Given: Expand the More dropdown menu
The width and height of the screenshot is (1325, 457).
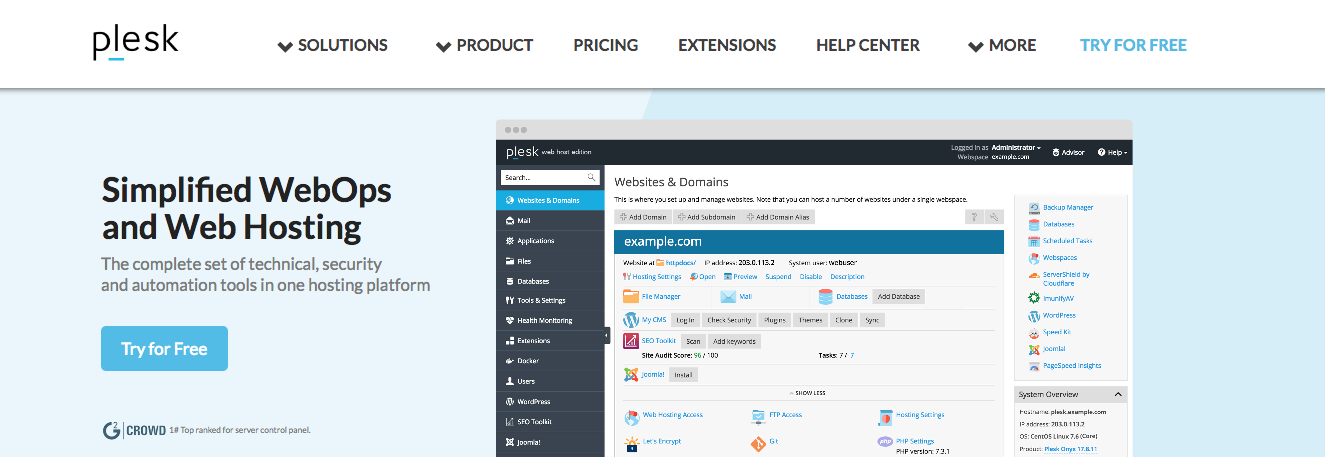Looking at the screenshot, I should tap(1002, 45).
